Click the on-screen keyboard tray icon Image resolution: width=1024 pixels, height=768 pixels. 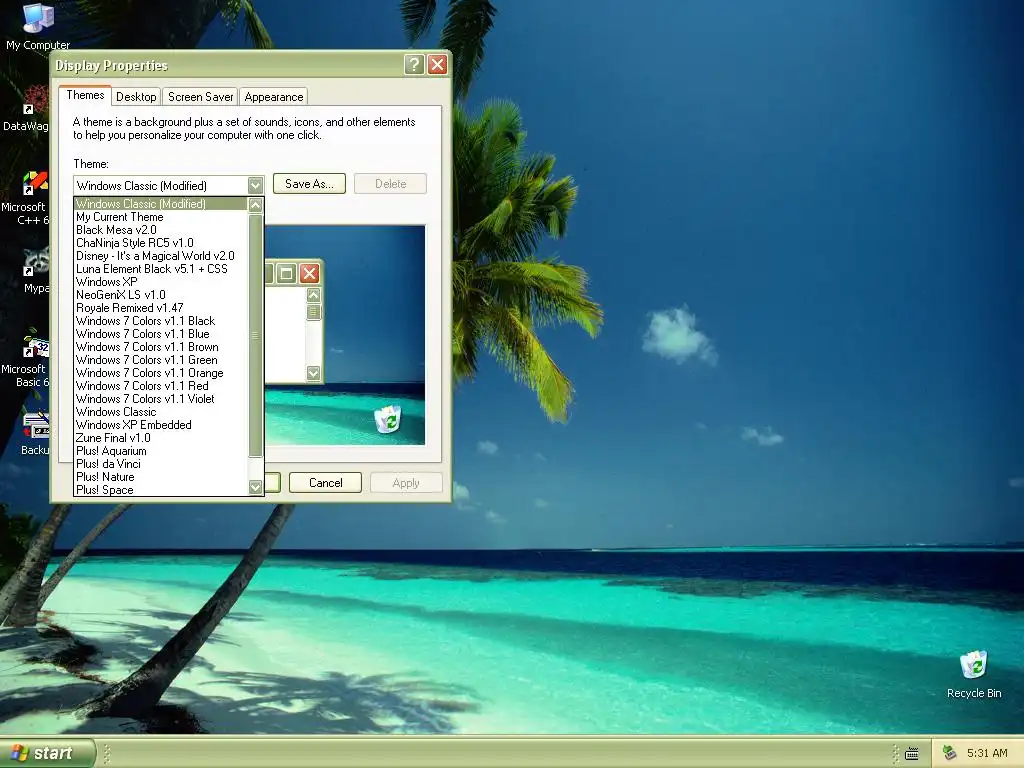coord(912,754)
